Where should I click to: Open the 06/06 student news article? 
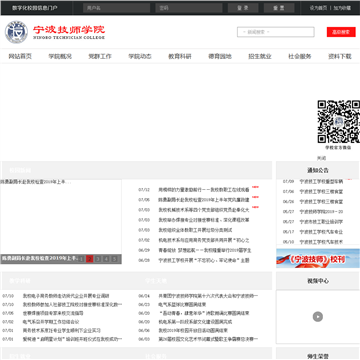(x=193, y=330)
